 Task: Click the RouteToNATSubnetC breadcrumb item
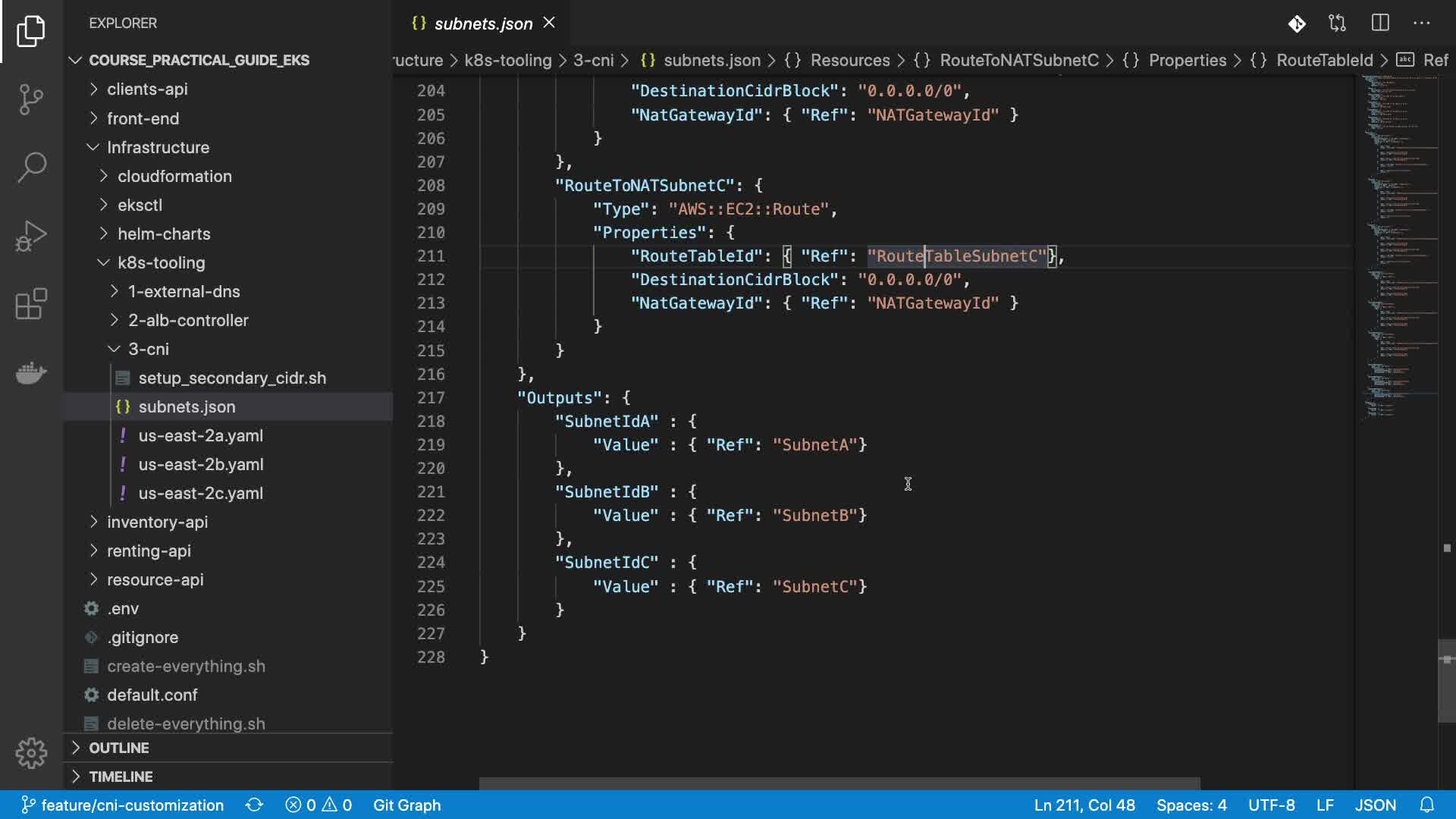tap(1018, 60)
